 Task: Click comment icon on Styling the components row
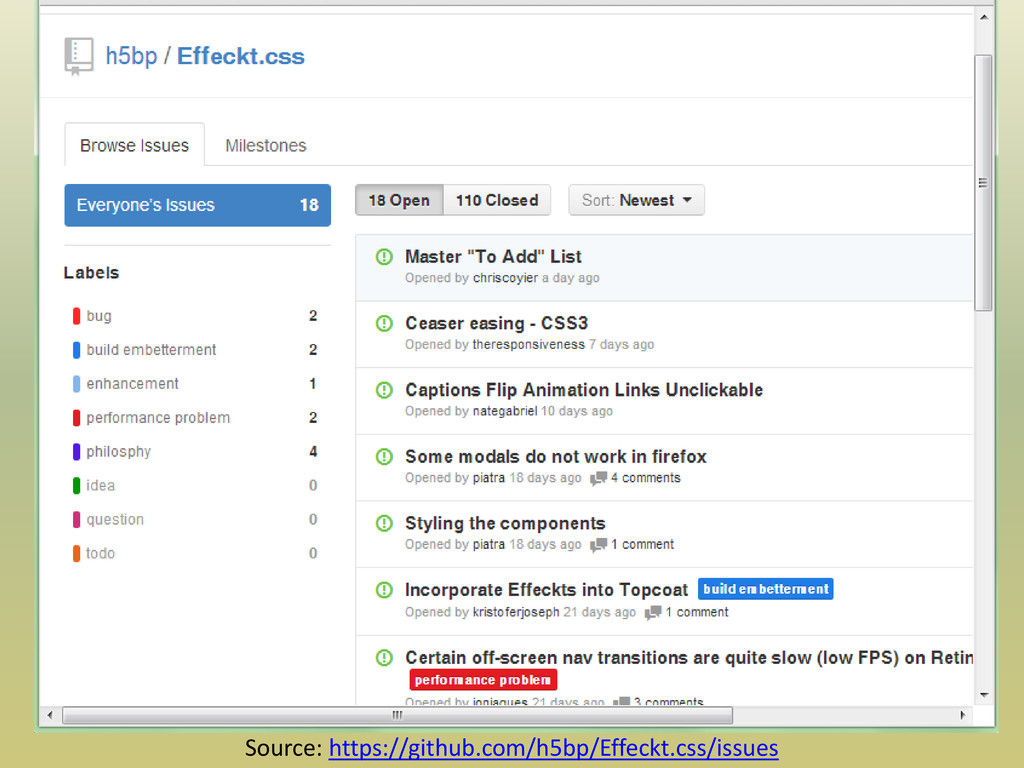[x=598, y=545]
